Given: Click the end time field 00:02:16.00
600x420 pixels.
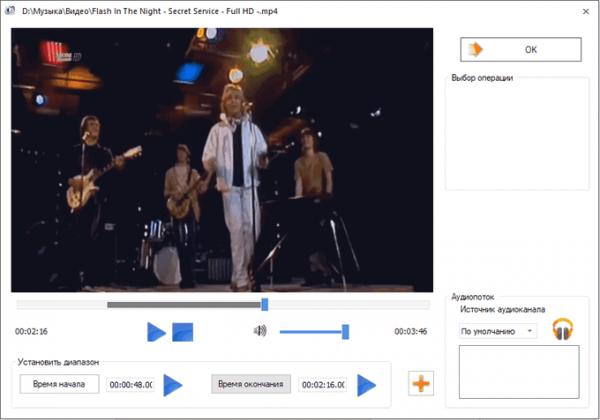Looking at the screenshot, I should (323, 384).
